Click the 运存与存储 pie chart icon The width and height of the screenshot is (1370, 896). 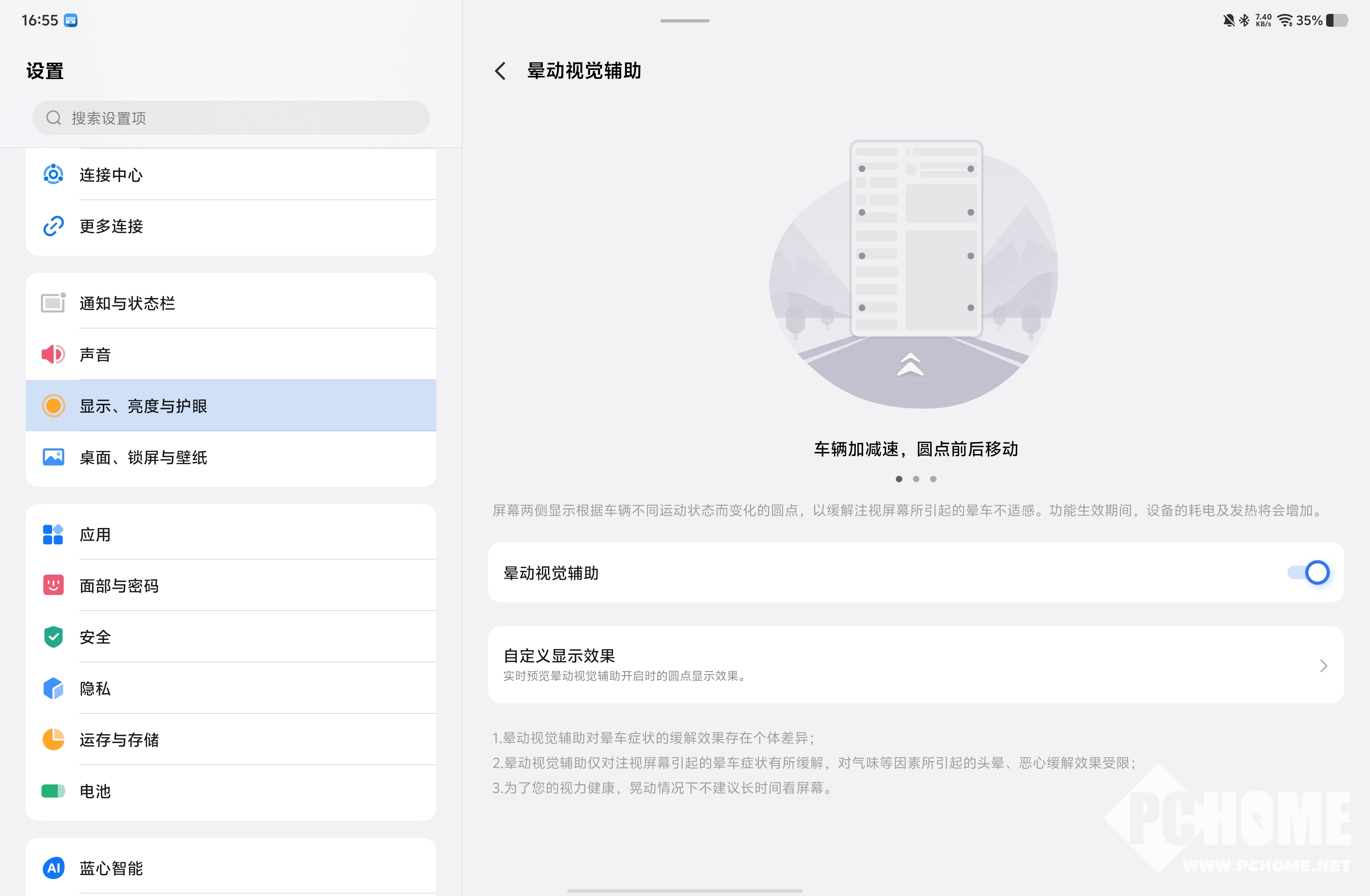[x=54, y=739]
